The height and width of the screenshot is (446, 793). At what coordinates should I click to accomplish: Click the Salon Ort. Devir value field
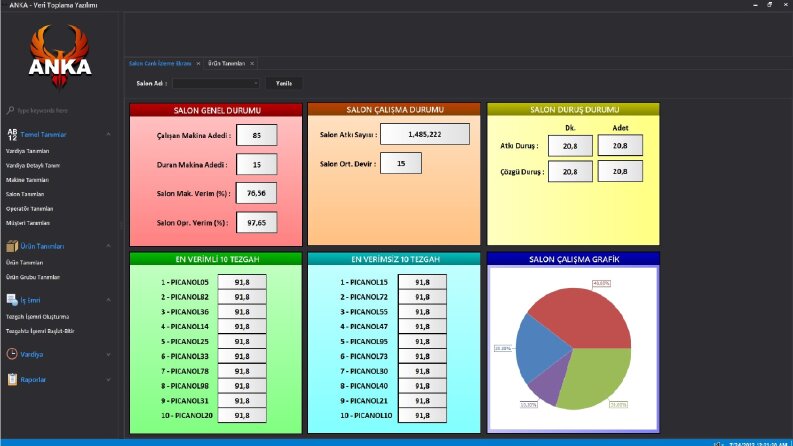pos(401,163)
